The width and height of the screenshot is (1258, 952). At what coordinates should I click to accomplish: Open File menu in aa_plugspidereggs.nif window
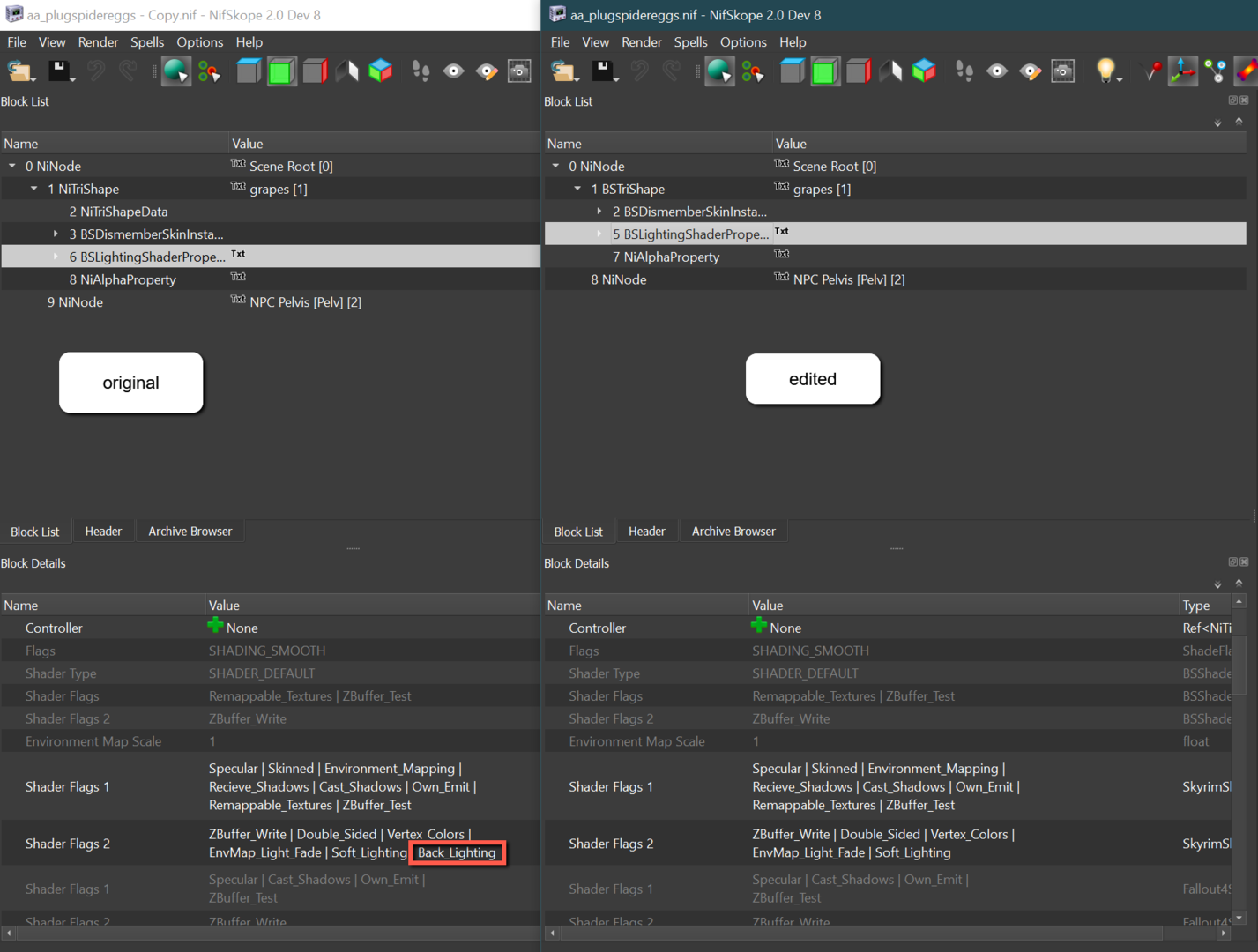(x=560, y=42)
